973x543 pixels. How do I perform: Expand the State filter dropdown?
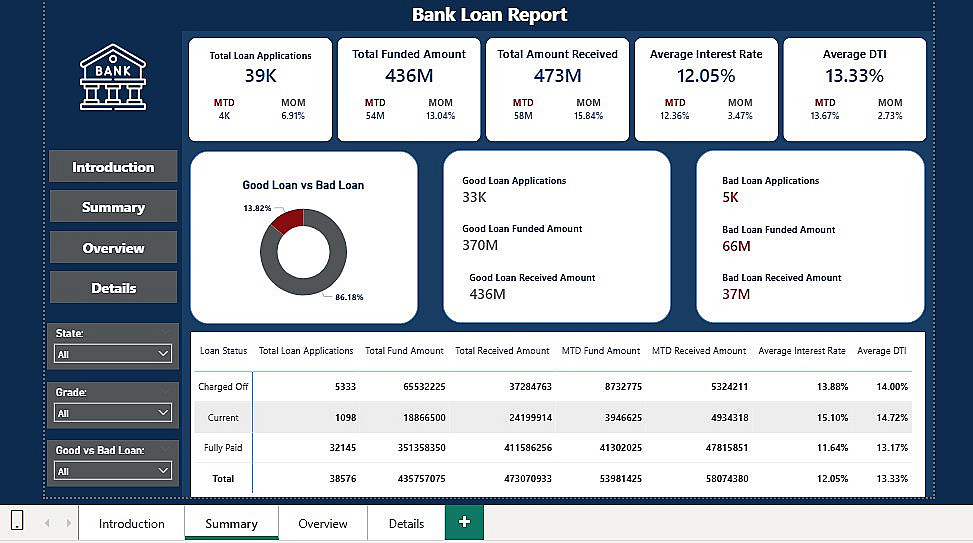pos(112,354)
